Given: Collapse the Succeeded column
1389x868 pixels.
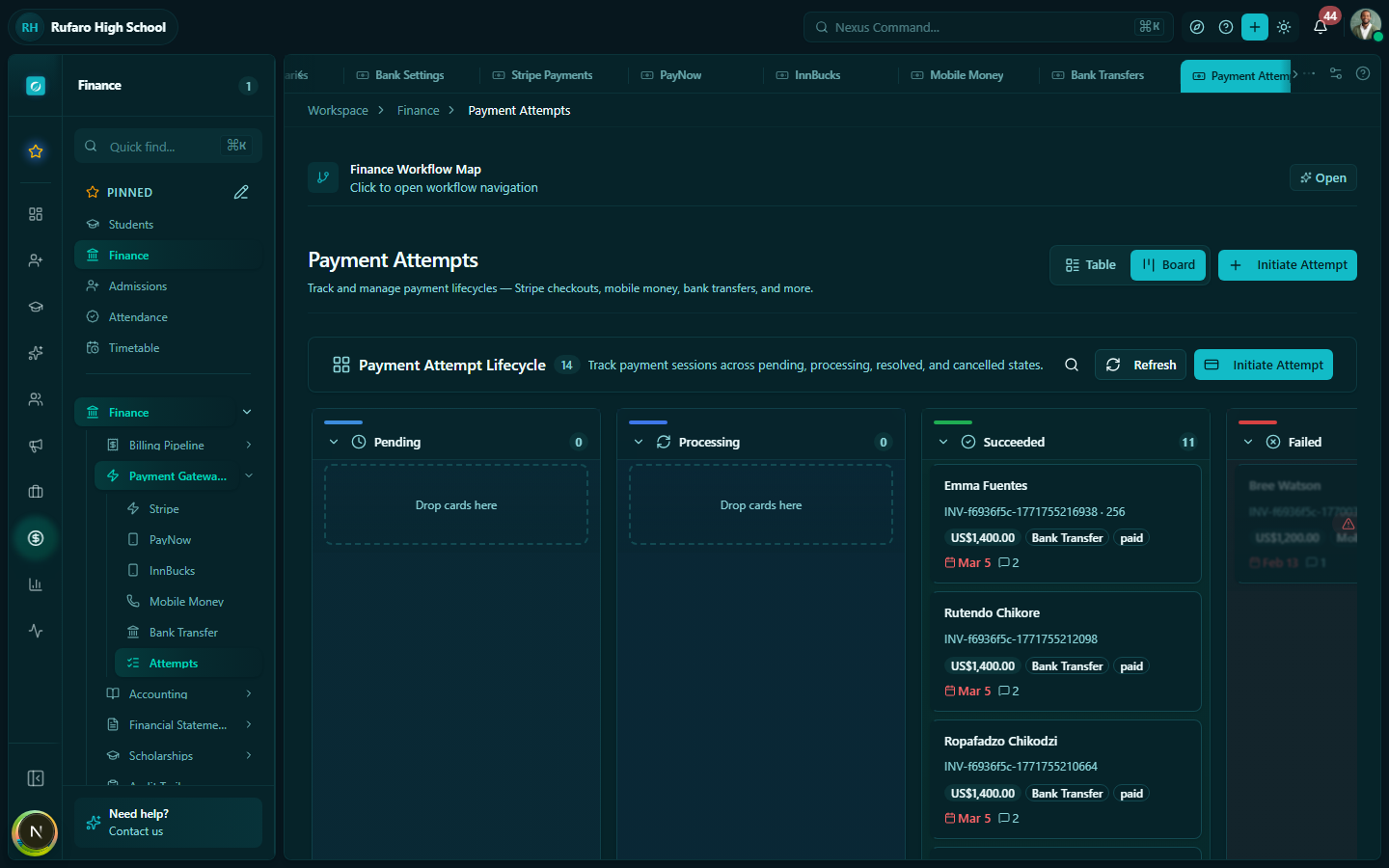Looking at the screenshot, I should (x=943, y=442).
